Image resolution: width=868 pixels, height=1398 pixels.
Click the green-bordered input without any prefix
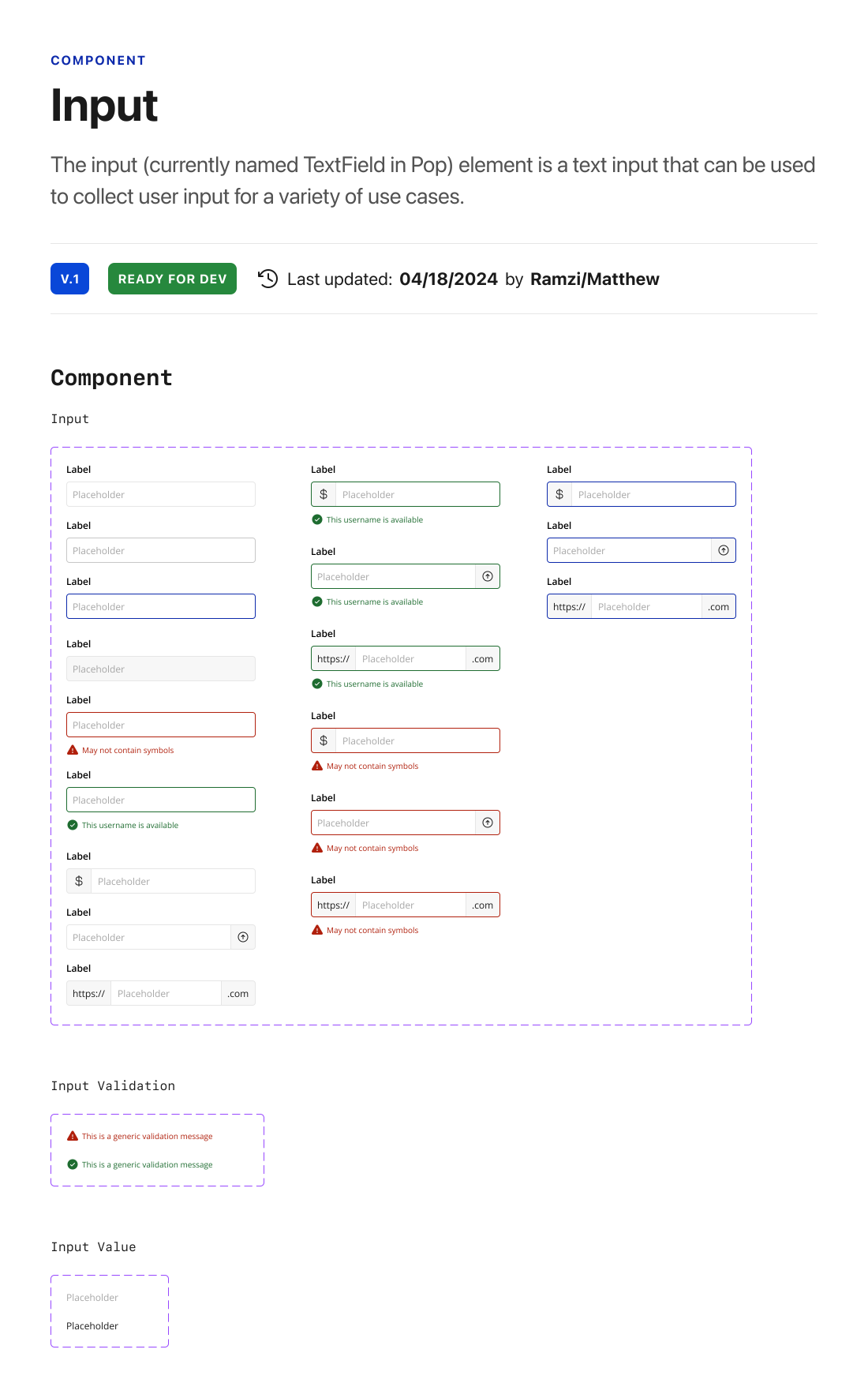(161, 800)
